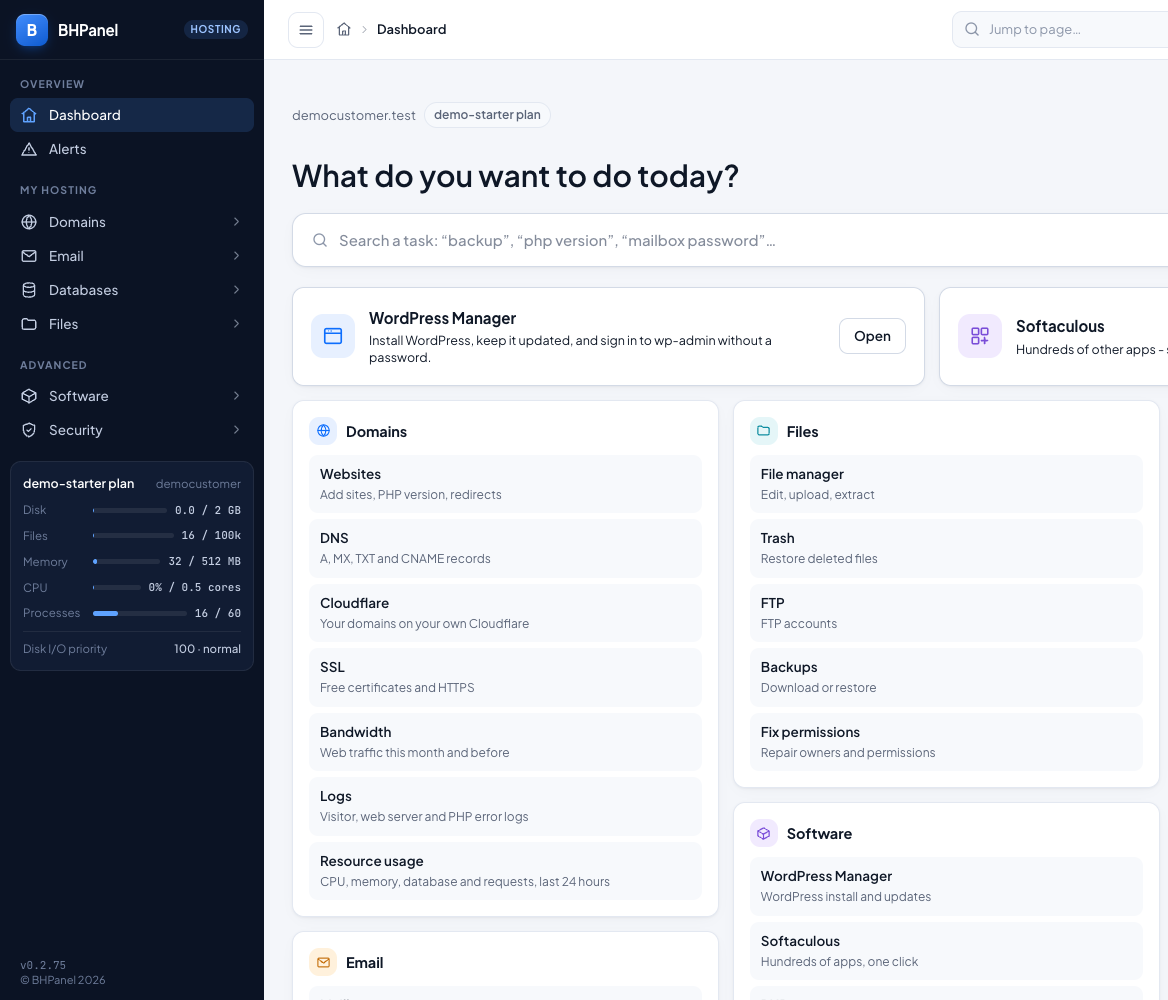
Task: Click the version number v0.2.75
Action: 43,965
